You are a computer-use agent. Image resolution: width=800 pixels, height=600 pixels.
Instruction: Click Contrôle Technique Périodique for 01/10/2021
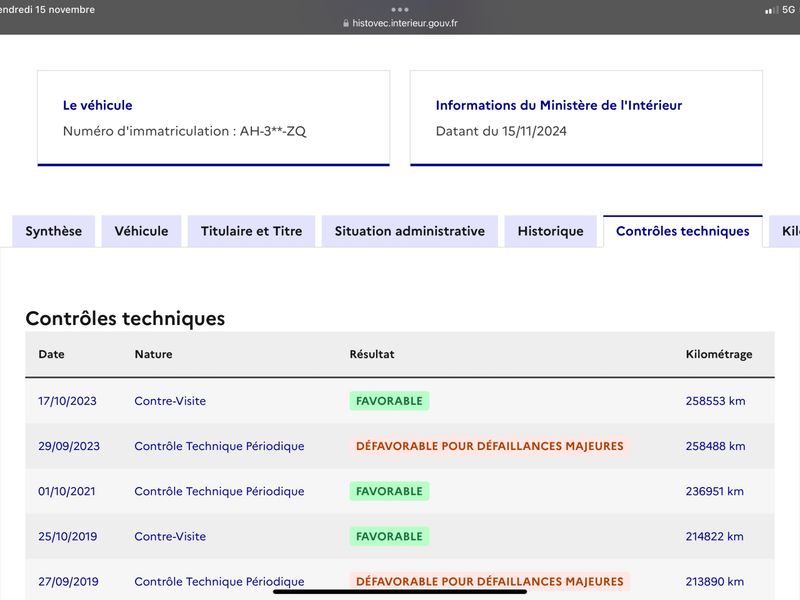pos(219,491)
